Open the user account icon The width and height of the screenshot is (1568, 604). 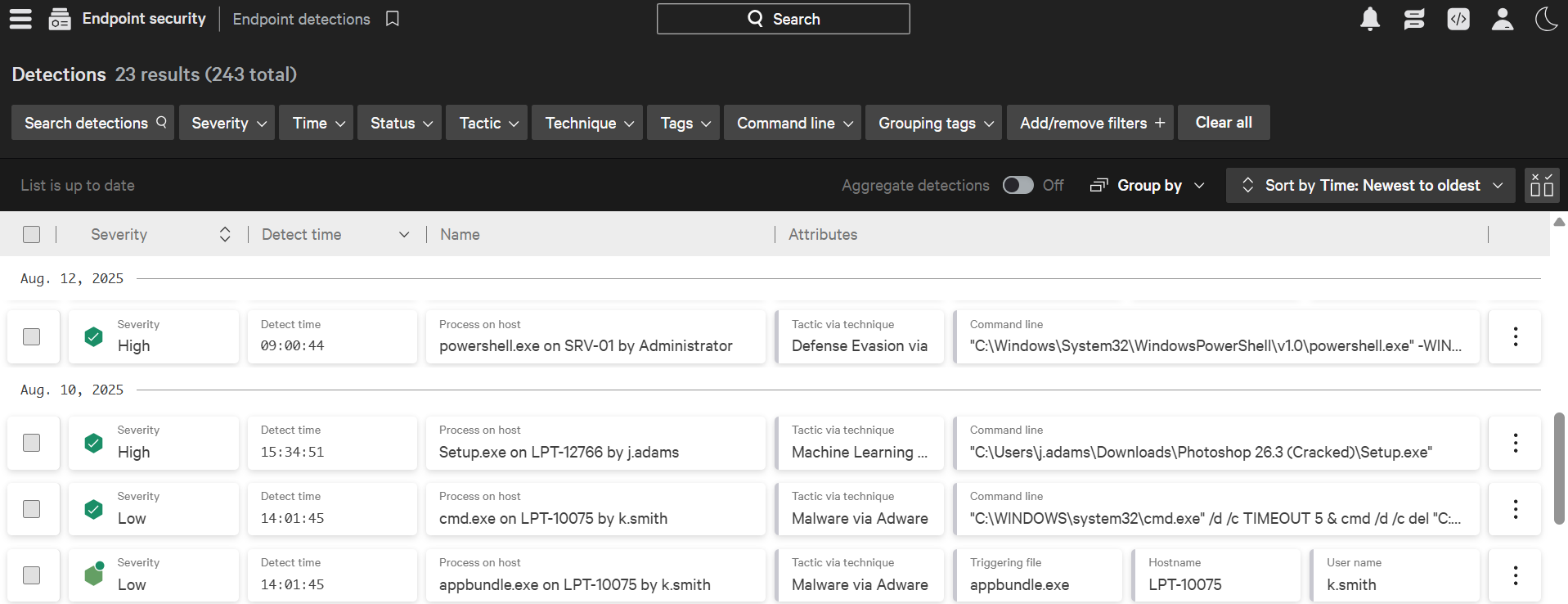tap(1502, 19)
